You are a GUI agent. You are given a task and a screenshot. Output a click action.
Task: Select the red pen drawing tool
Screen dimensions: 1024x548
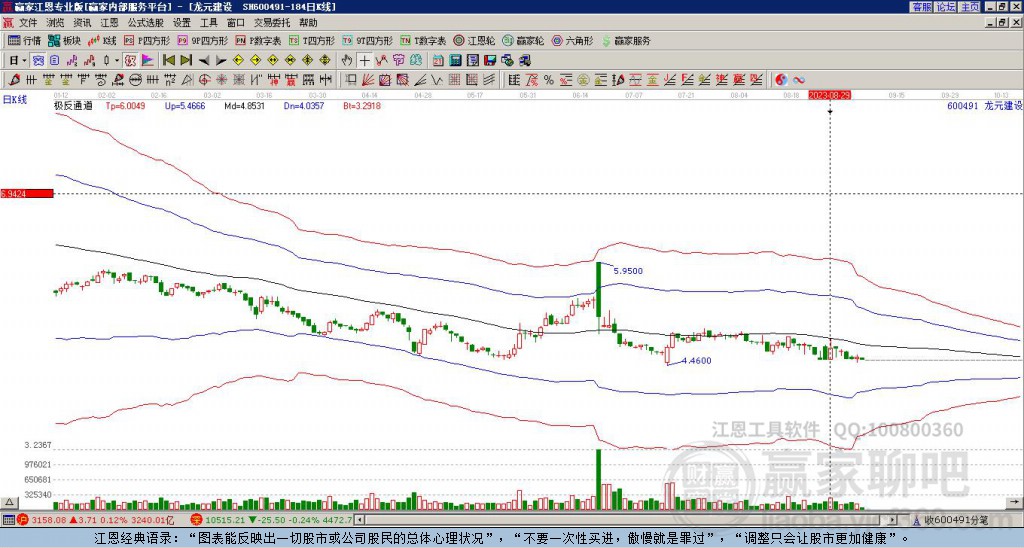point(13,80)
